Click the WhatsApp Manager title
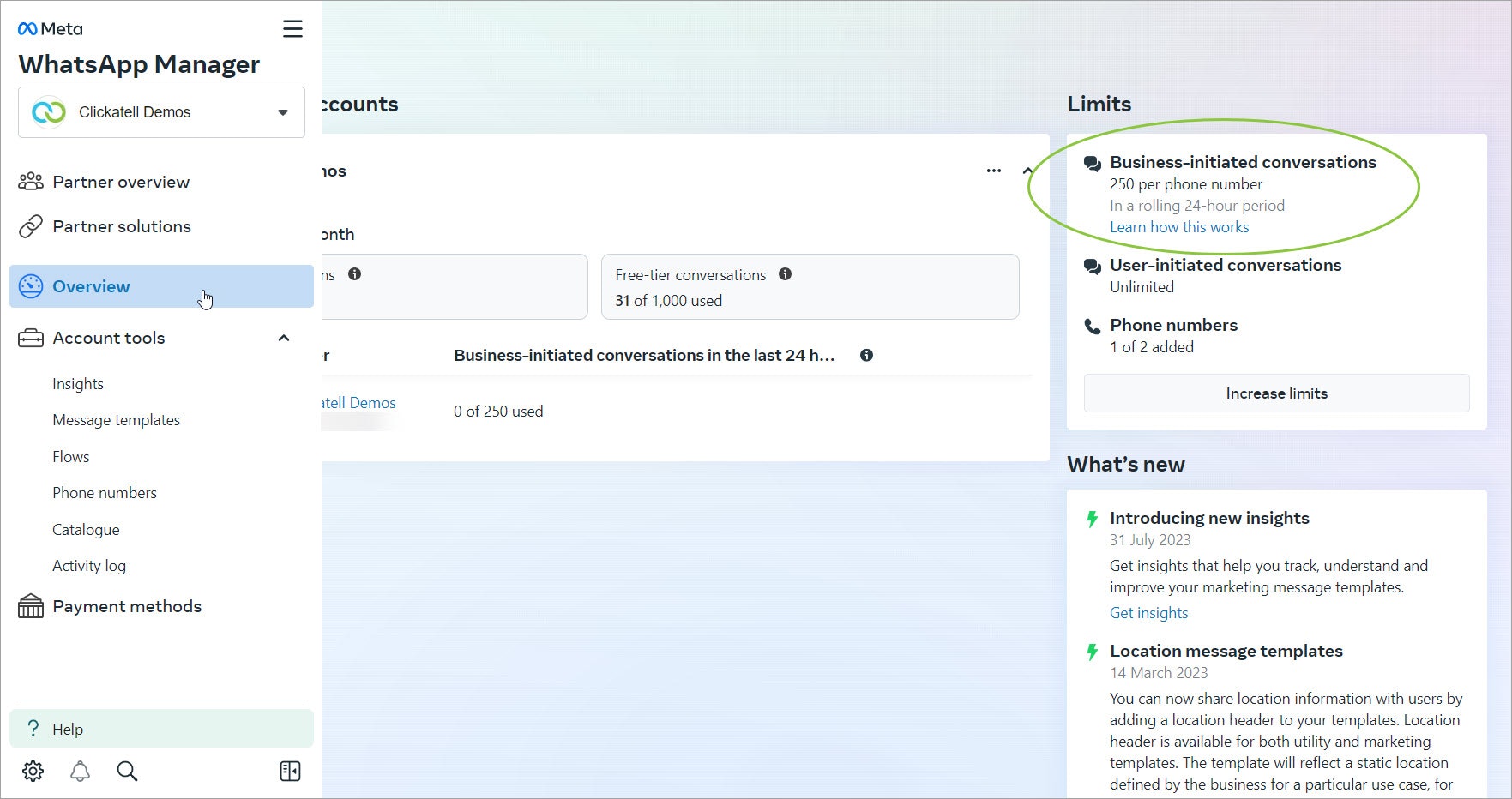Image resolution: width=1512 pixels, height=799 pixels. coord(139,64)
